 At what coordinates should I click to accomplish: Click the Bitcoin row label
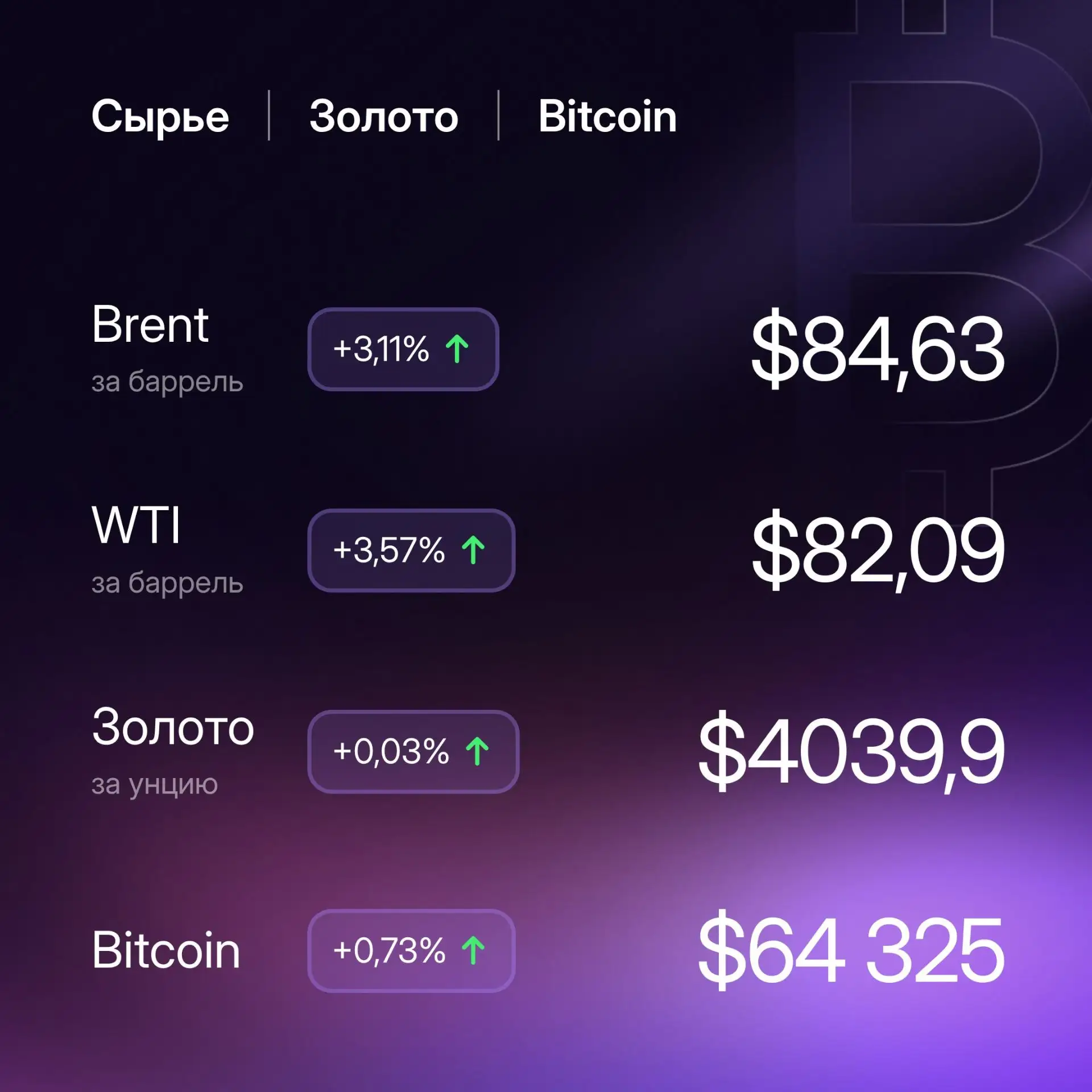coord(166,950)
